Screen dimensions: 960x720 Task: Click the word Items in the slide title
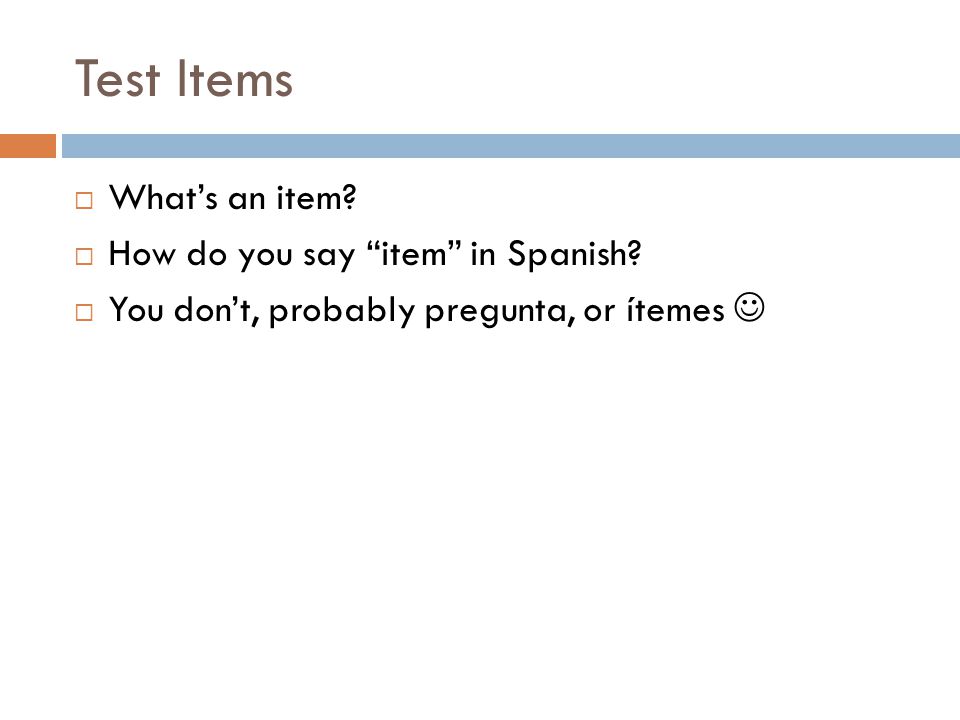coord(236,78)
